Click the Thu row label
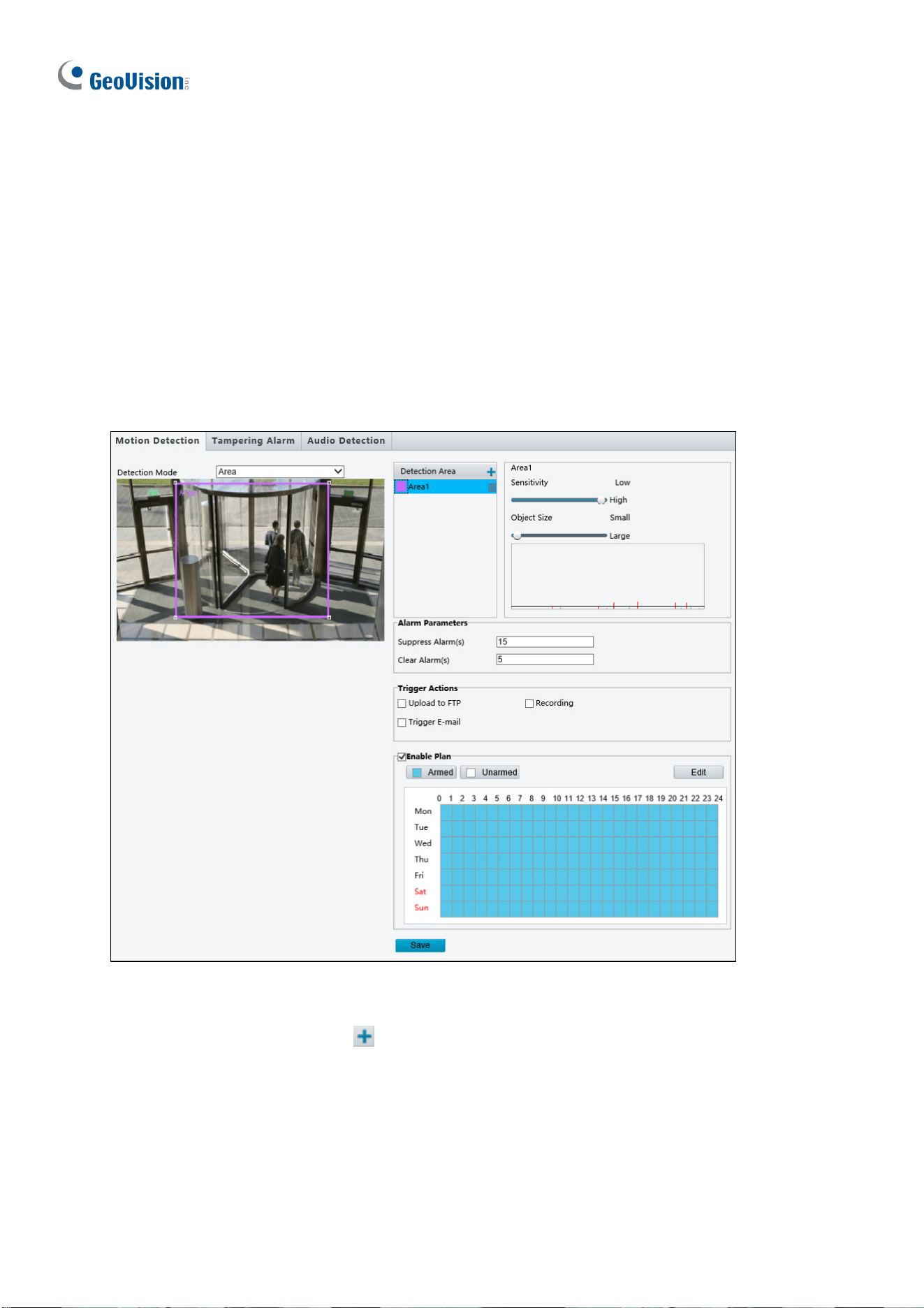924x1308 pixels. [421, 860]
